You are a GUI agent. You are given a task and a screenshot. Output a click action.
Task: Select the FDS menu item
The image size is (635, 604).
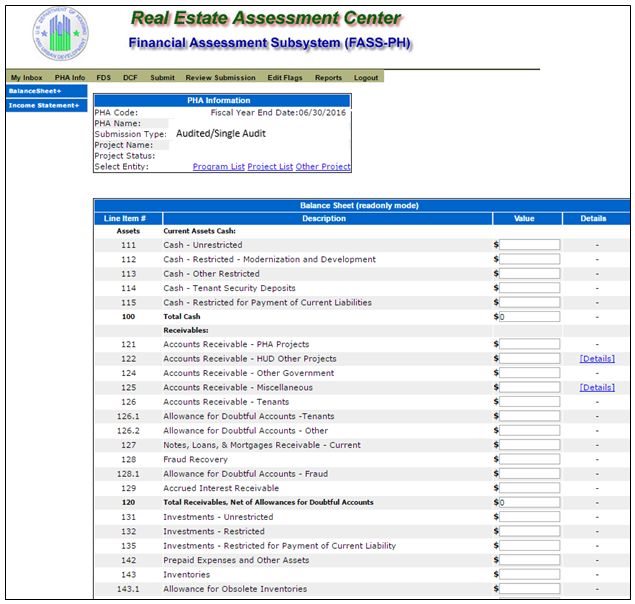(x=104, y=77)
